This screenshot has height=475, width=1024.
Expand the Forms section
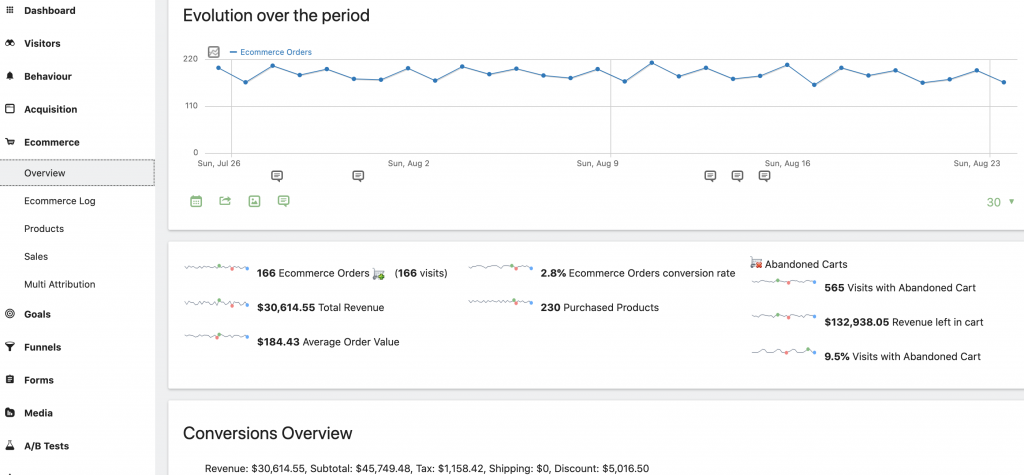(x=39, y=380)
